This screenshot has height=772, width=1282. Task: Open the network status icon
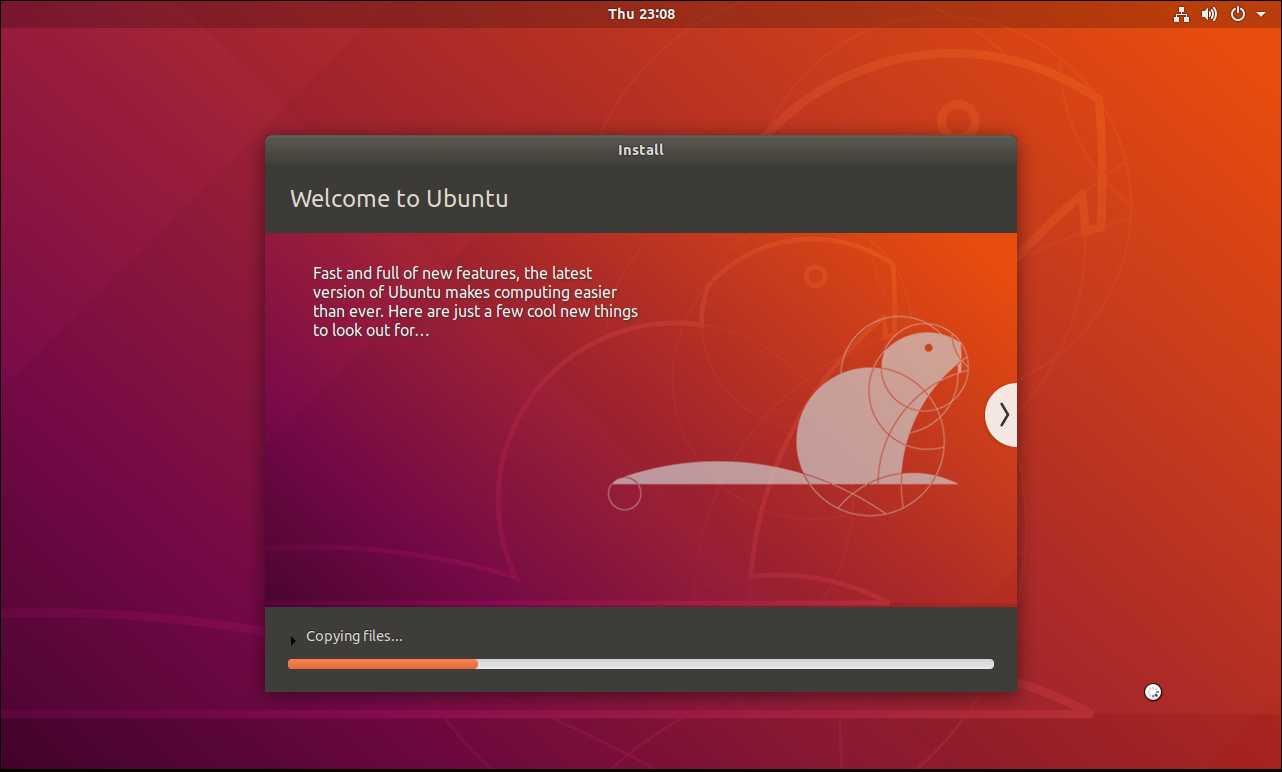(1182, 14)
